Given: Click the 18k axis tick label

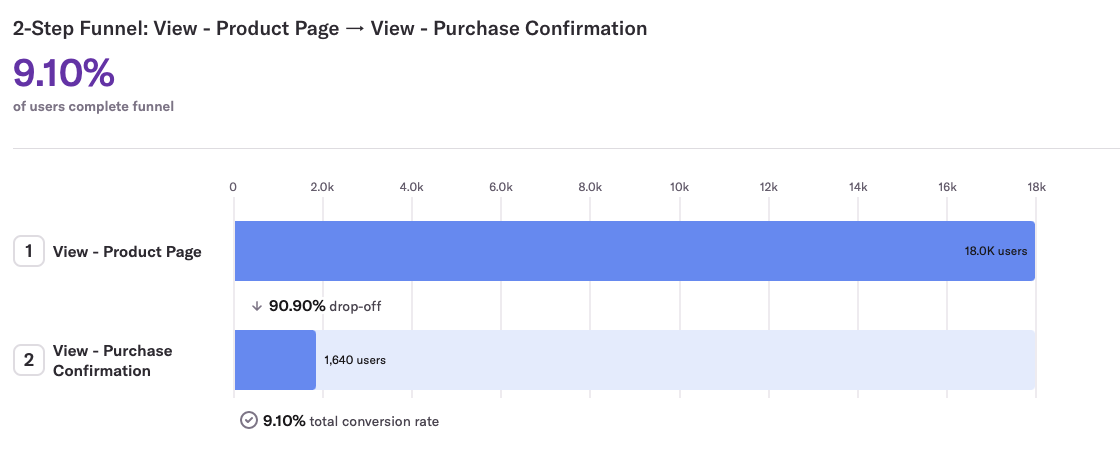Looking at the screenshot, I should [1035, 187].
